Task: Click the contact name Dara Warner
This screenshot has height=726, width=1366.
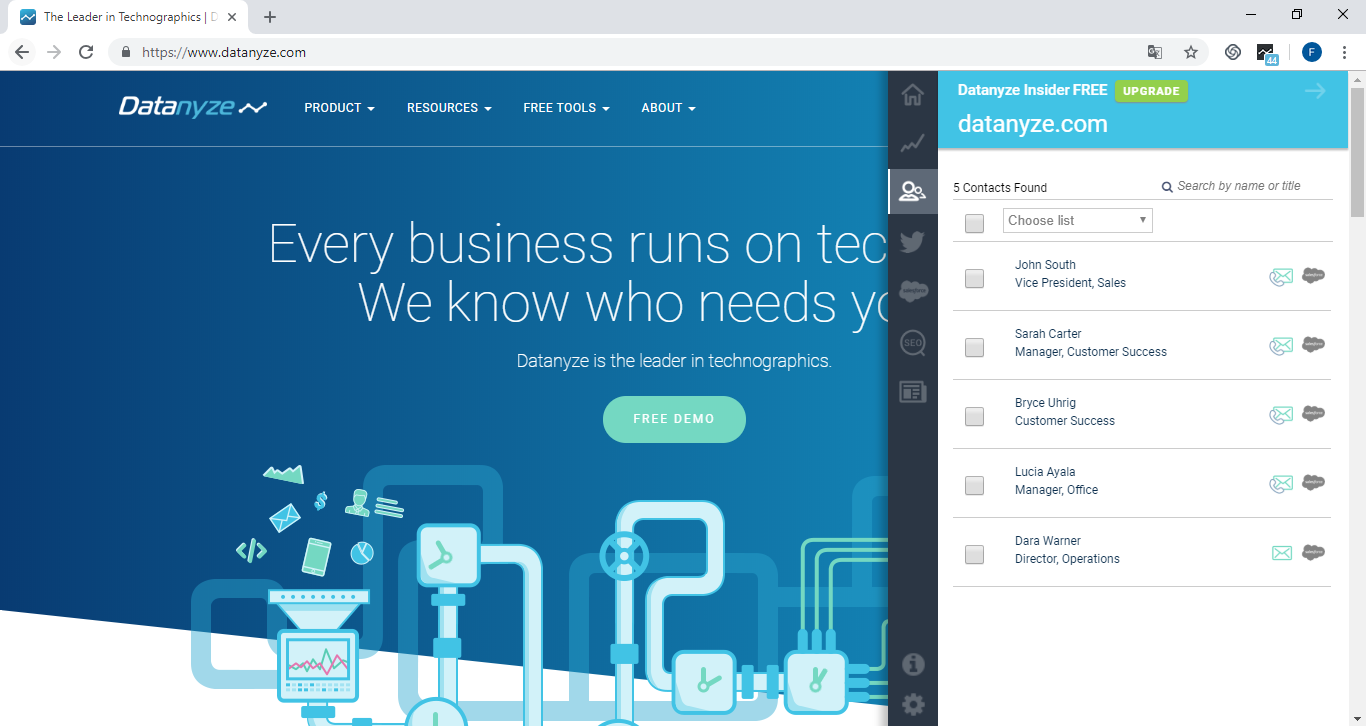Action: tap(1048, 541)
